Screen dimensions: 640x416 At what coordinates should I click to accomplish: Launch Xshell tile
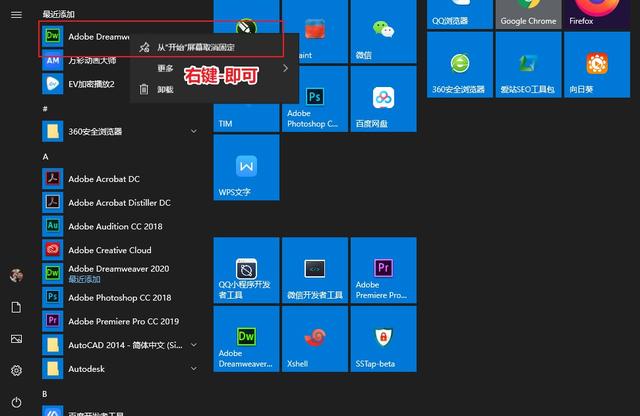click(x=315, y=339)
